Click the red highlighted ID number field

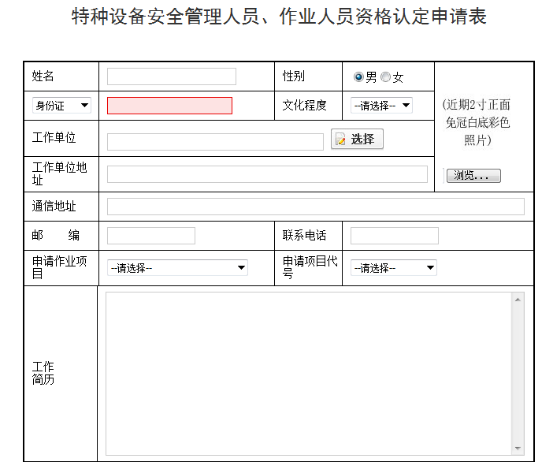point(170,106)
